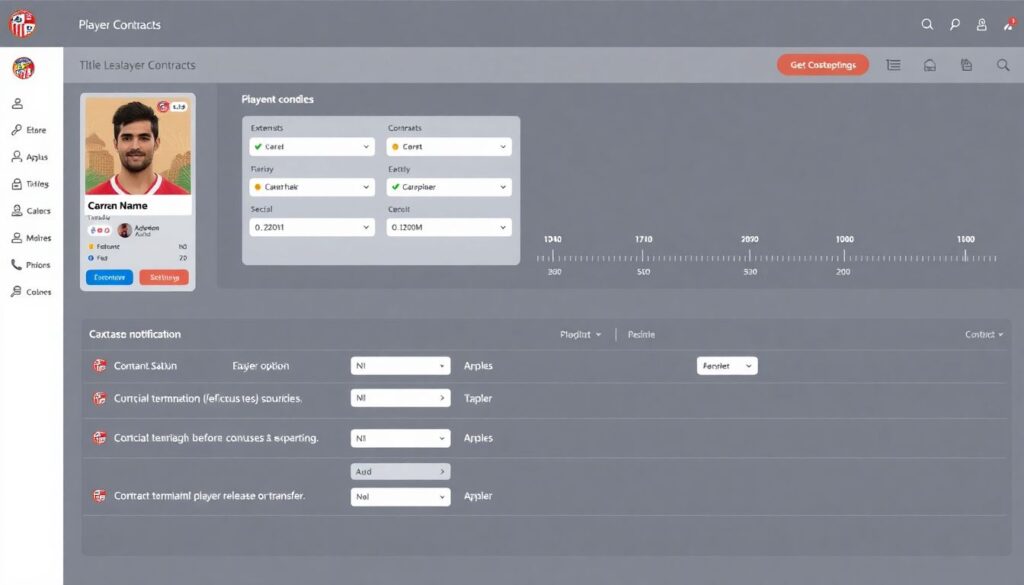Open the Ploglist menu in notification header
This screenshot has width=1024, height=585.
click(x=581, y=334)
